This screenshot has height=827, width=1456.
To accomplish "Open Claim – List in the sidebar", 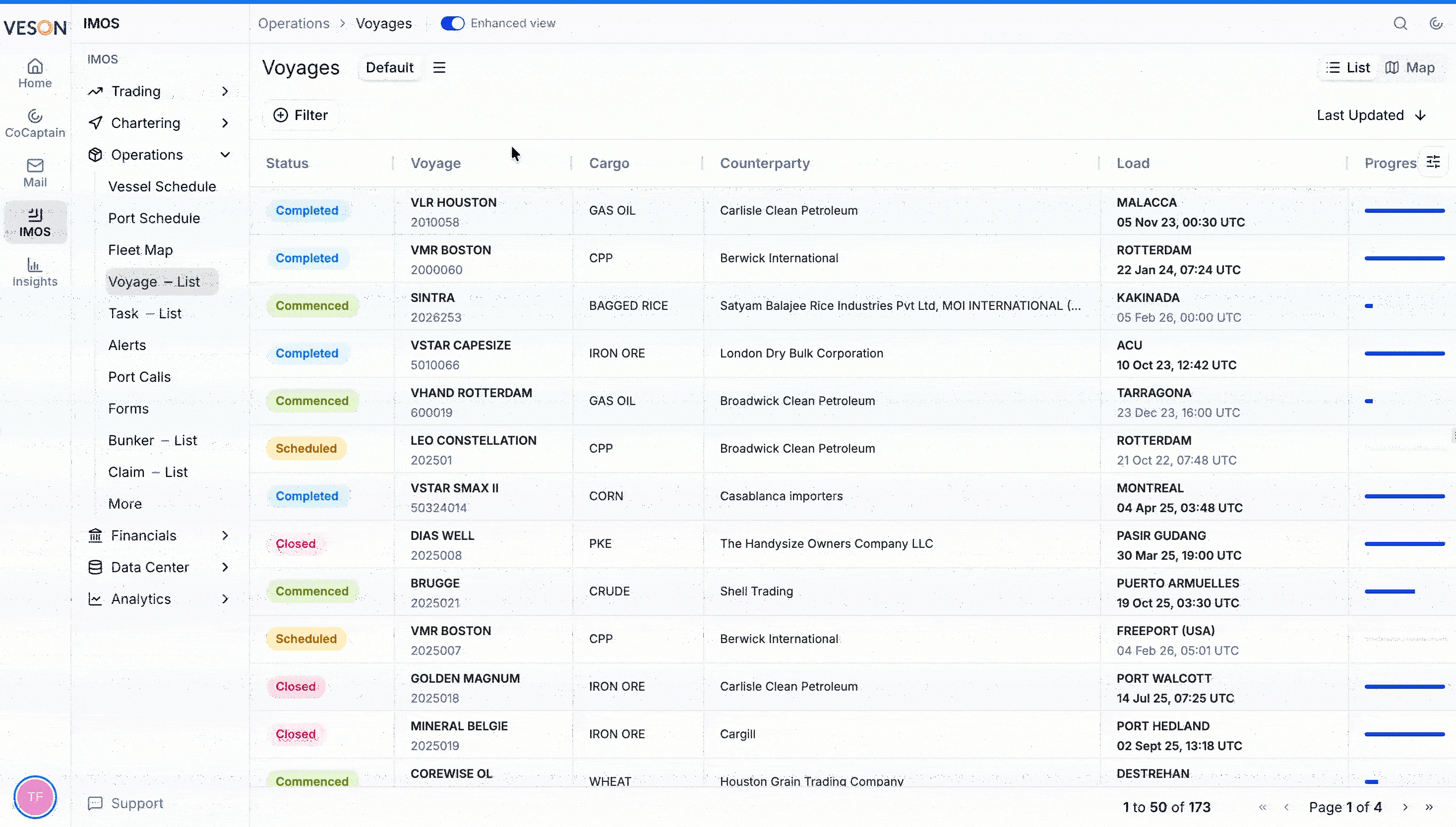I will 148,472.
